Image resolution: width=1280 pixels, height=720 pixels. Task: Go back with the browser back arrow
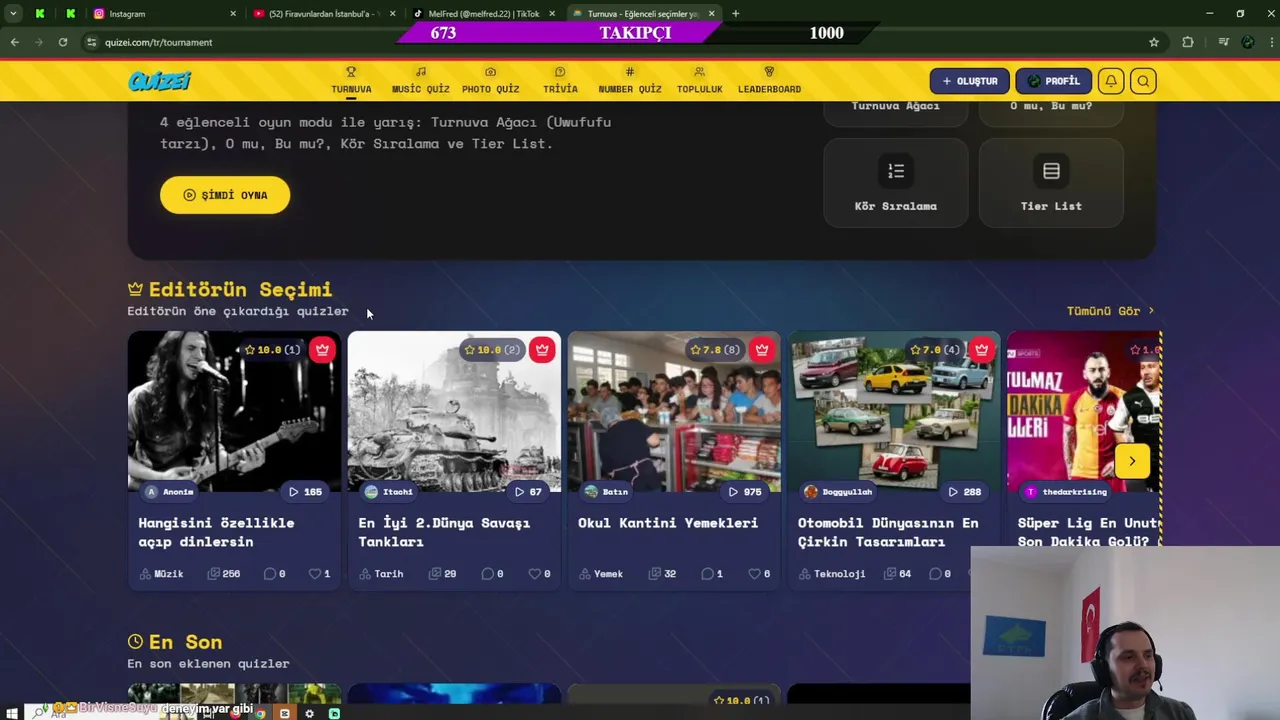coord(14,42)
